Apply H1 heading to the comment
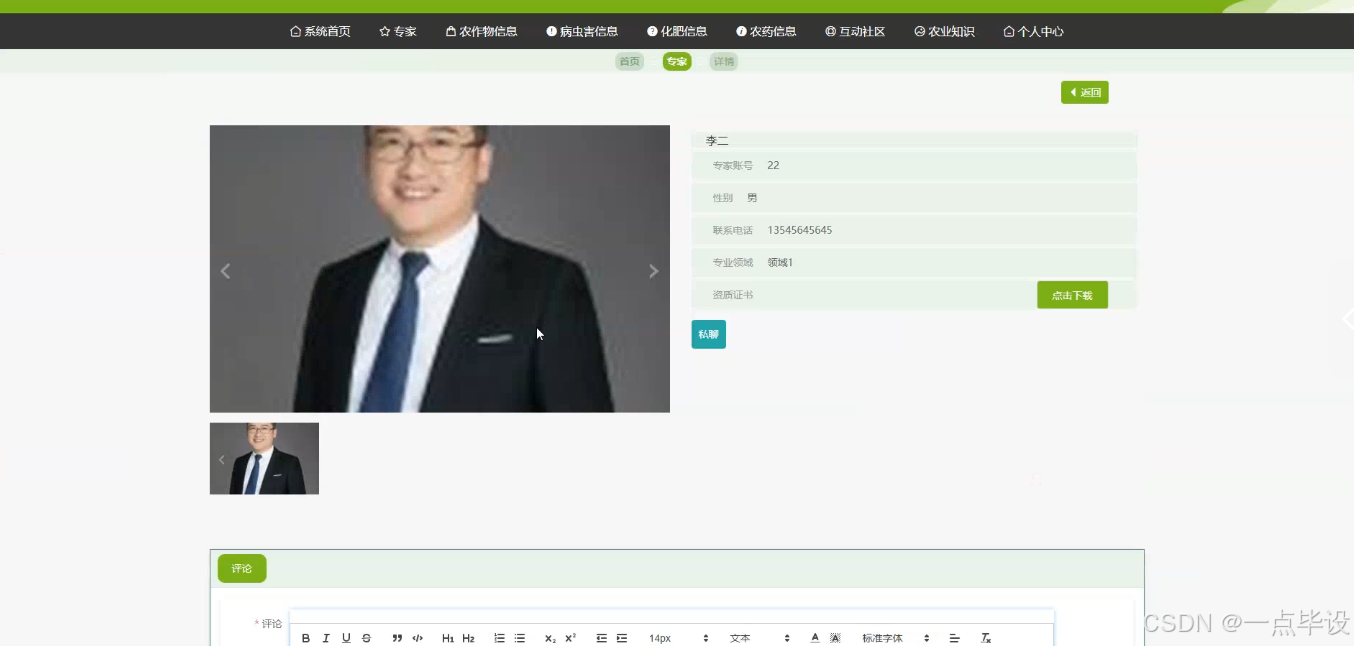The width and height of the screenshot is (1354, 646). 448,638
